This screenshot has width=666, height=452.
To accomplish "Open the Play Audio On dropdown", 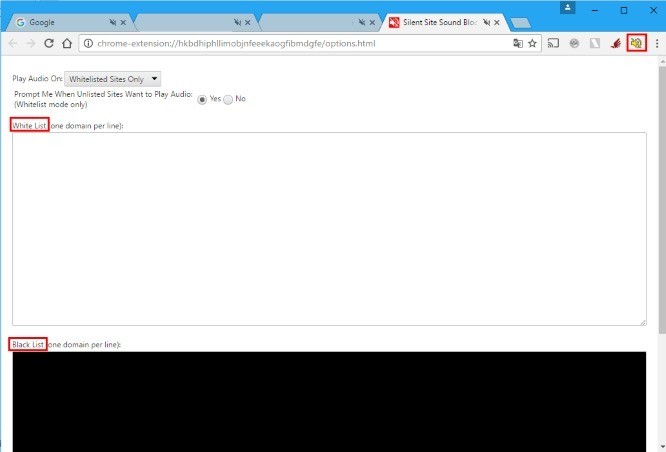I will tap(112, 78).
